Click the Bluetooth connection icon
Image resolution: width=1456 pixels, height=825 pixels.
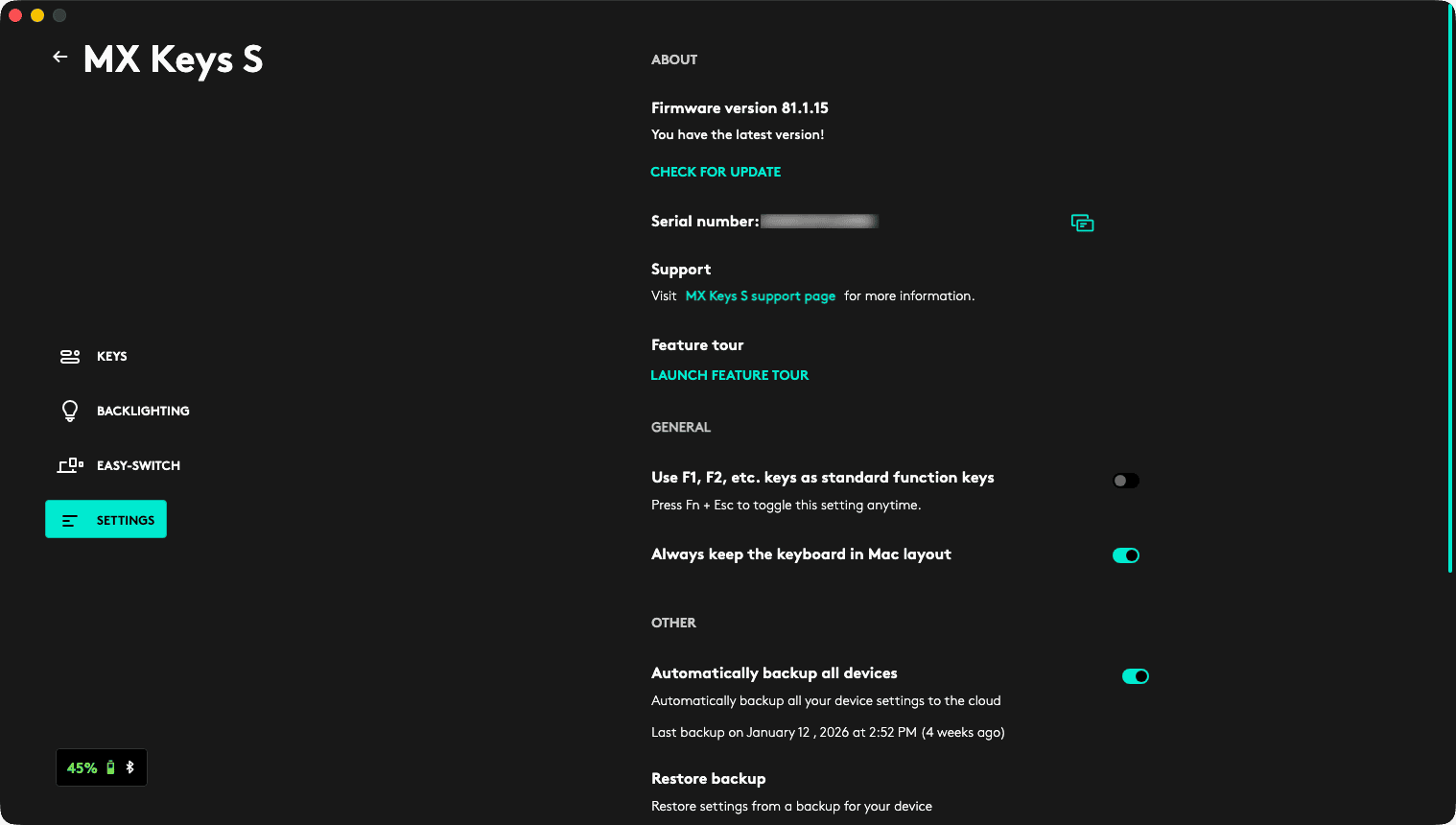[x=130, y=767]
